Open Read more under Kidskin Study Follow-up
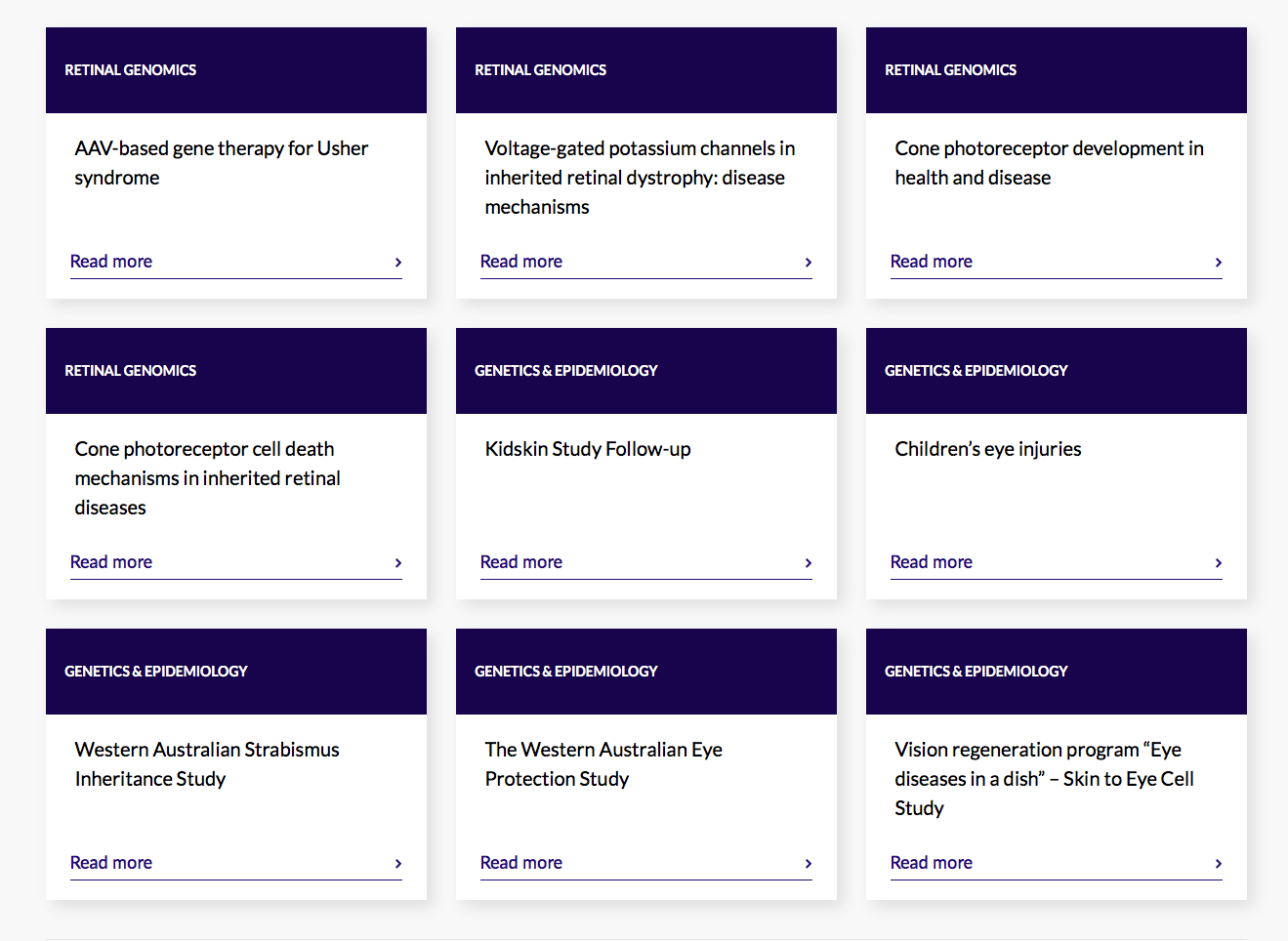Image resolution: width=1288 pixels, height=941 pixels. (521, 562)
